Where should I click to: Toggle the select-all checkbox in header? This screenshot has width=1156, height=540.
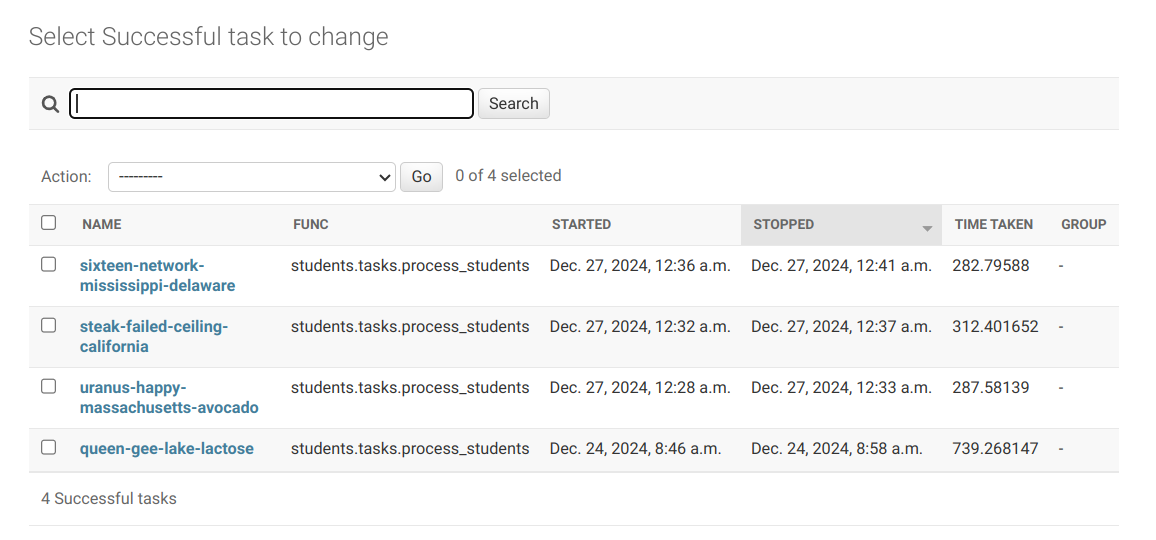(49, 223)
